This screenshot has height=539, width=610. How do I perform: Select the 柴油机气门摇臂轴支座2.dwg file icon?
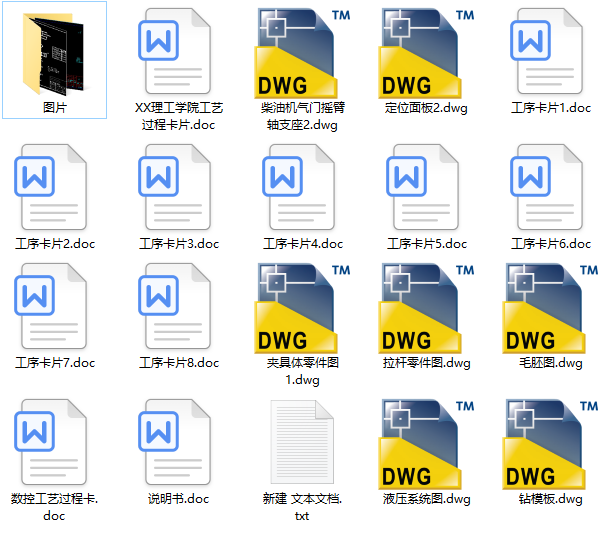(x=302, y=53)
